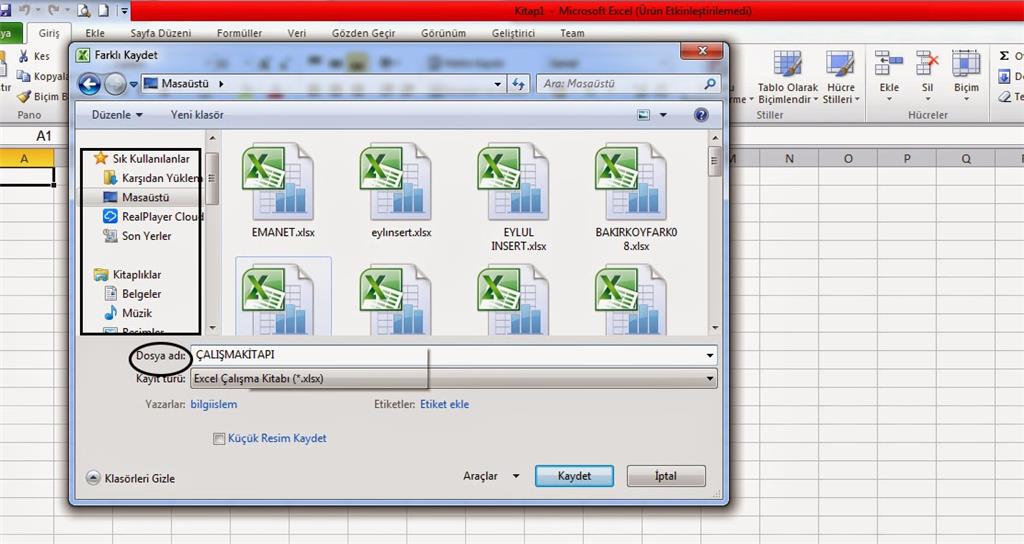1024x544 pixels.
Task: Toggle the Küçük Resim Kaydet checkbox
Action: click(x=219, y=439)
